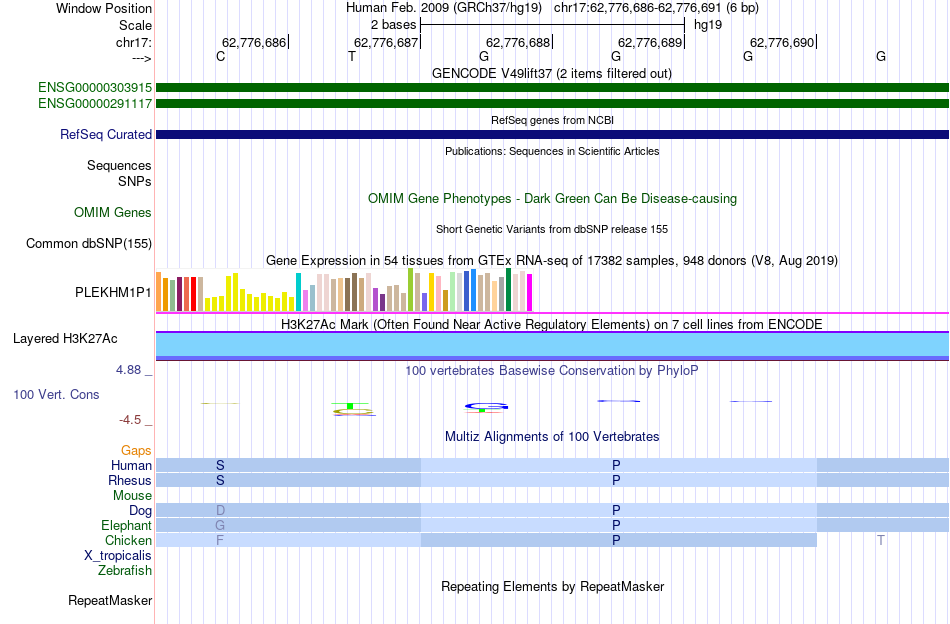This screenshot has width=950, height=624.
Task: Select the Rhesus species label
Action: [x=130, y=480]
